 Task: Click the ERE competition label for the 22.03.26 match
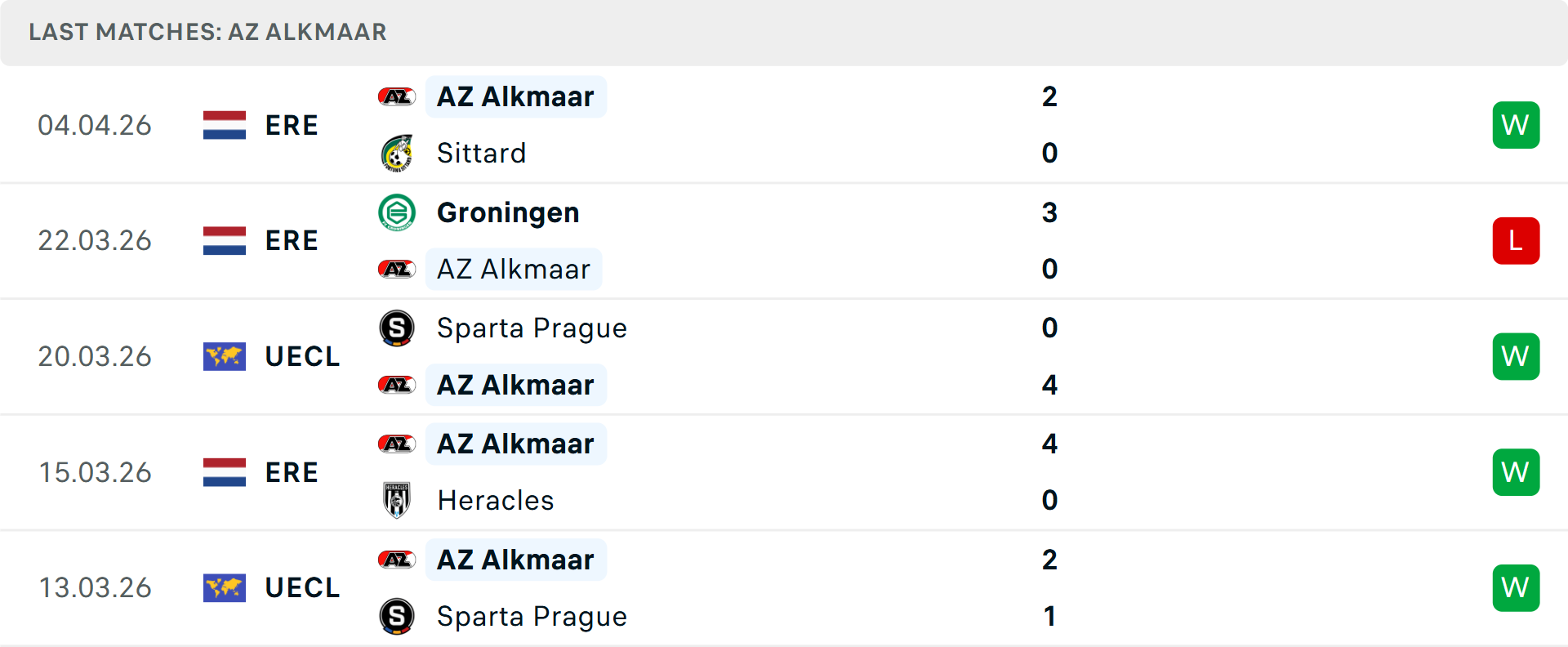pyautogui.click(x=292, y=240)
